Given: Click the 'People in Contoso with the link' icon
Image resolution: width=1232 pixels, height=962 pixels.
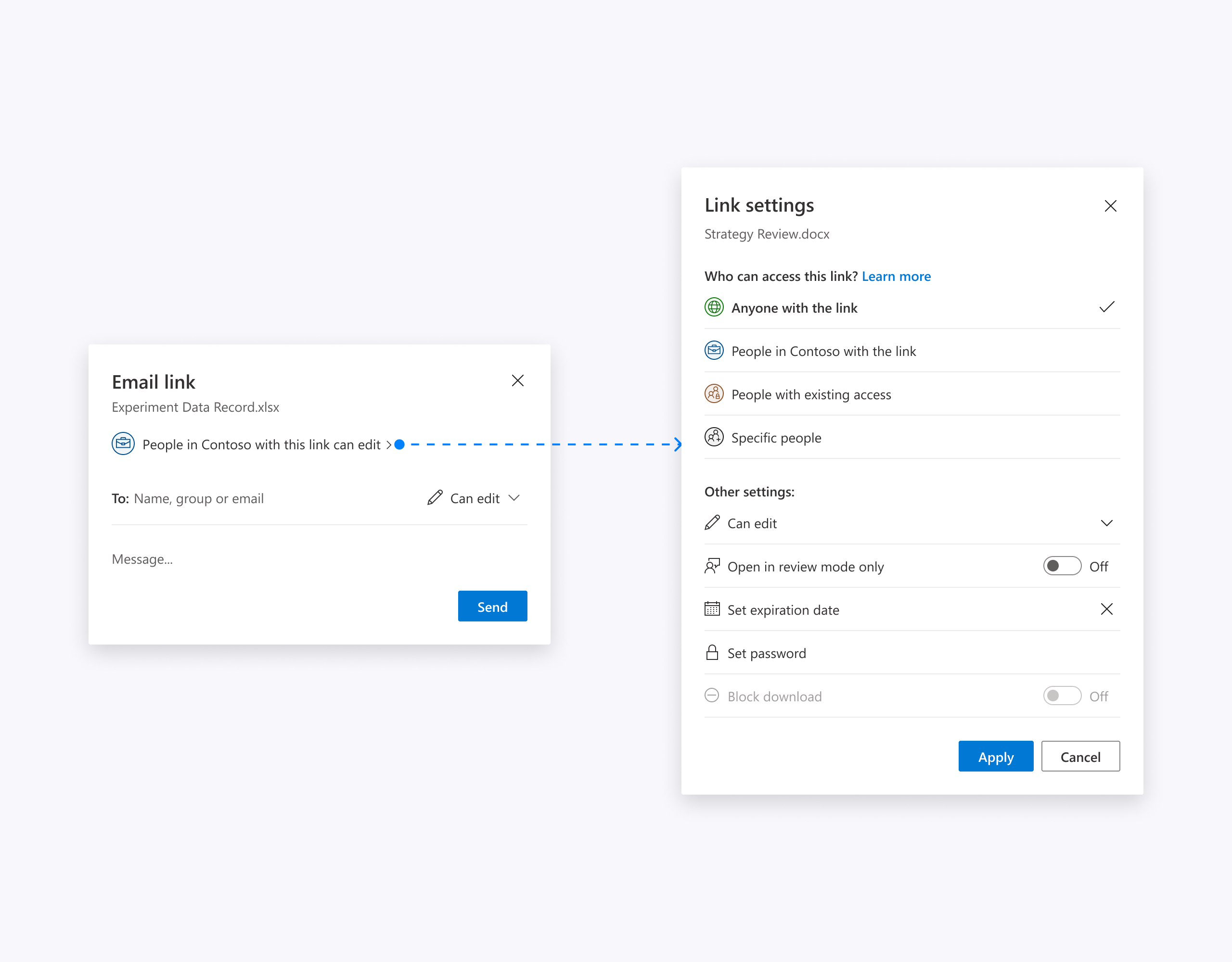Looking at the screenshot, I should coord(714,350).
